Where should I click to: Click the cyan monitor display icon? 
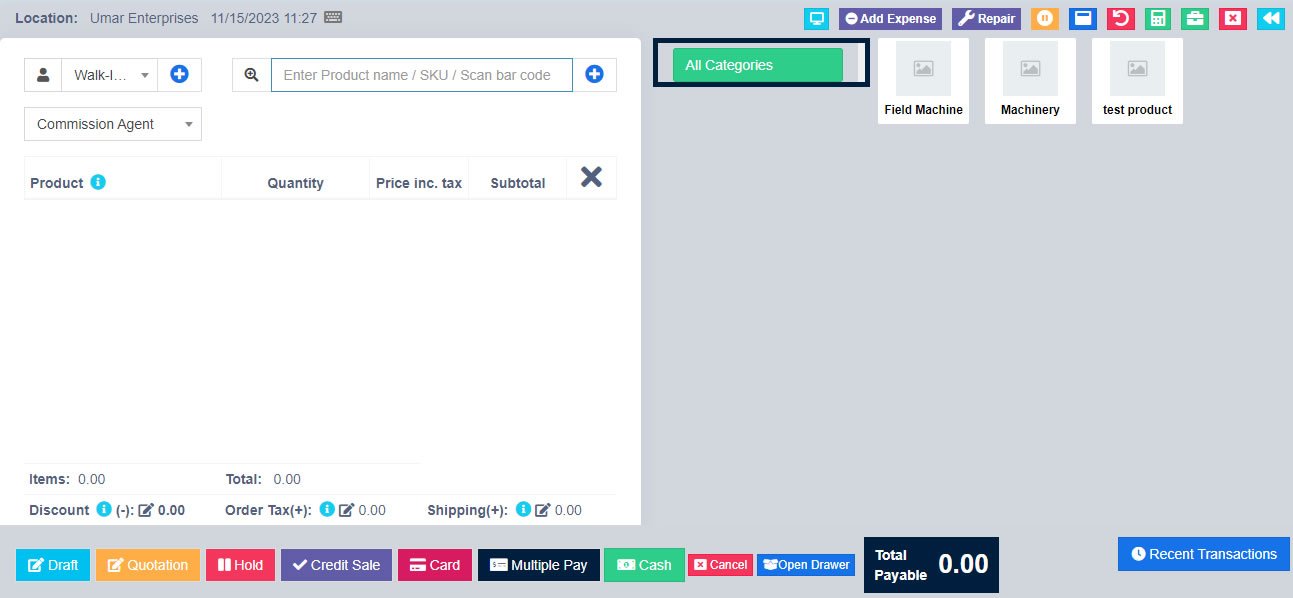pos(817,18)
